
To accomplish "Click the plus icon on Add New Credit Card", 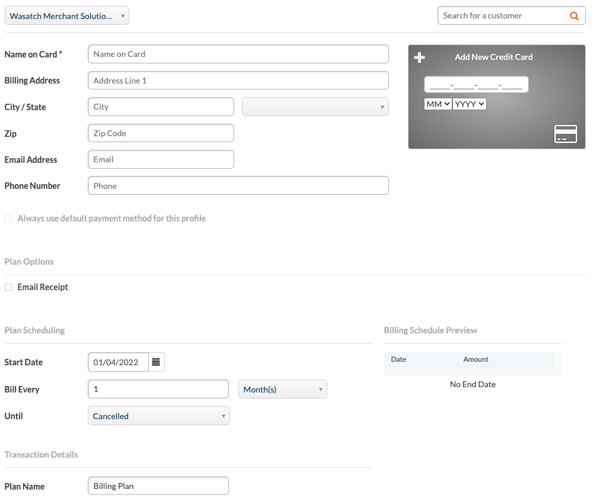I will (419, 57).
